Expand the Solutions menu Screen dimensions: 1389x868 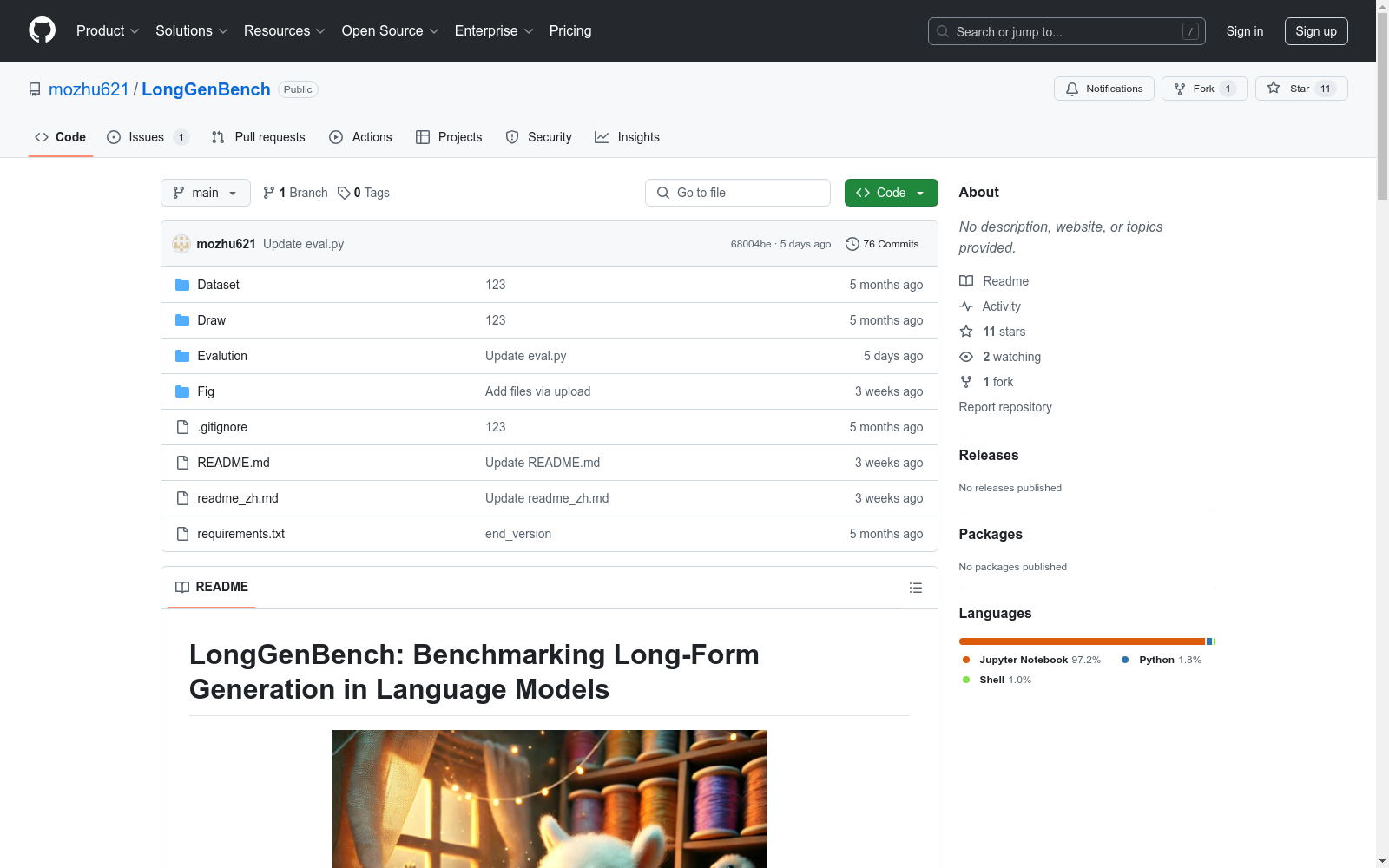click(192, 31)
